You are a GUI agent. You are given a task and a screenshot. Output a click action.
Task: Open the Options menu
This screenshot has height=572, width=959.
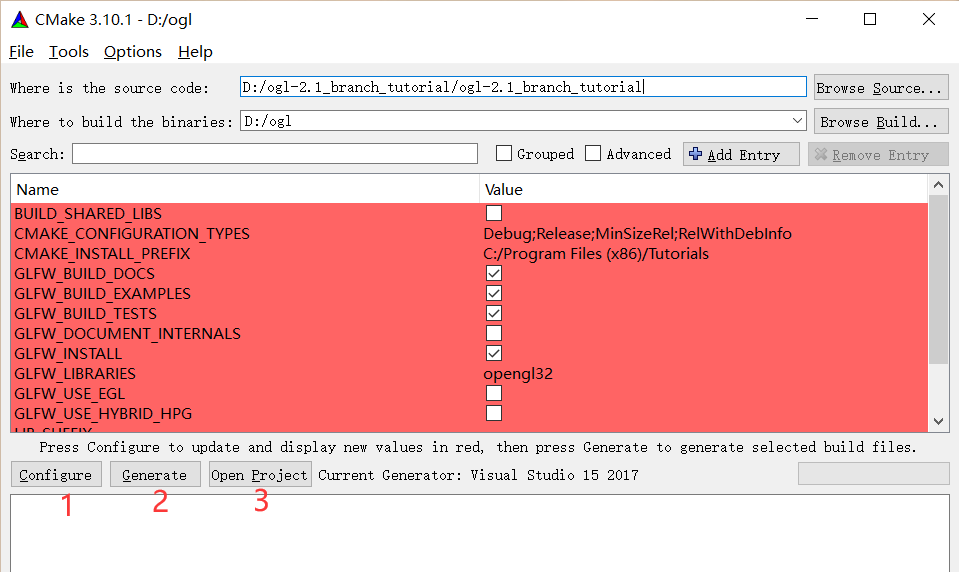click(133, 52)
